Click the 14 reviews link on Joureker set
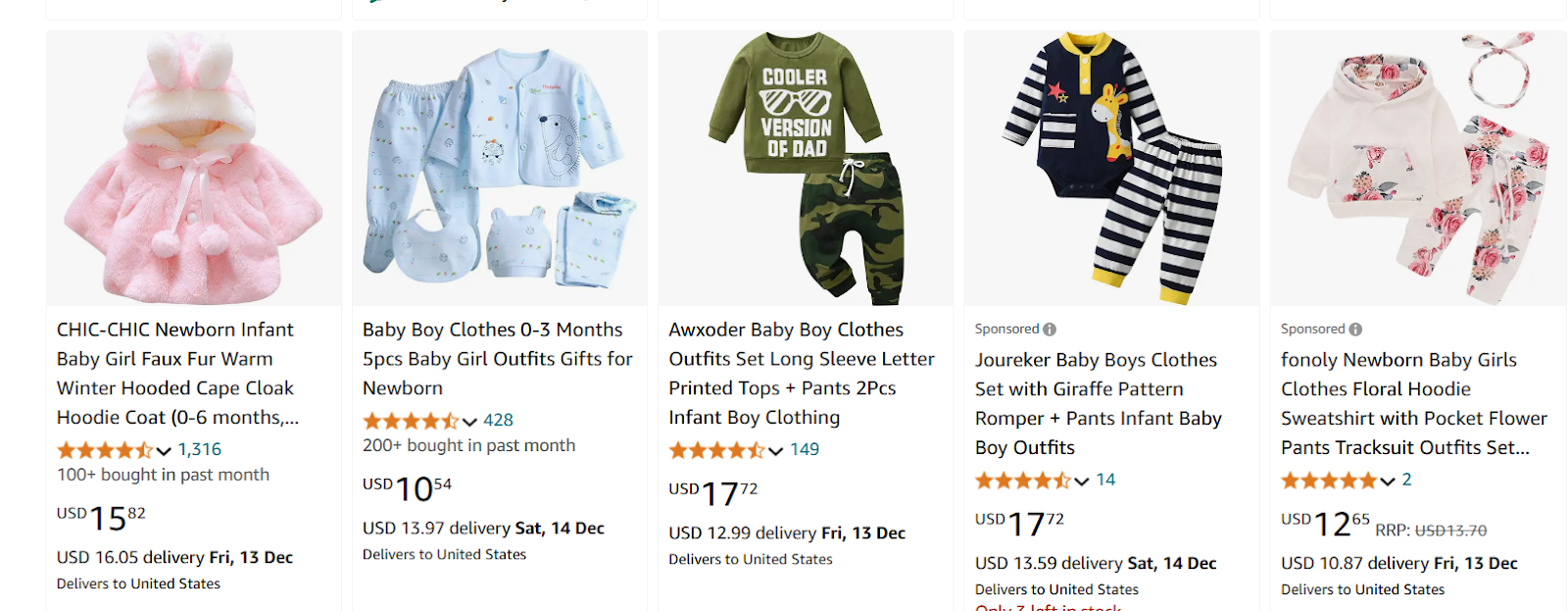 click(x=1104, y=480)
